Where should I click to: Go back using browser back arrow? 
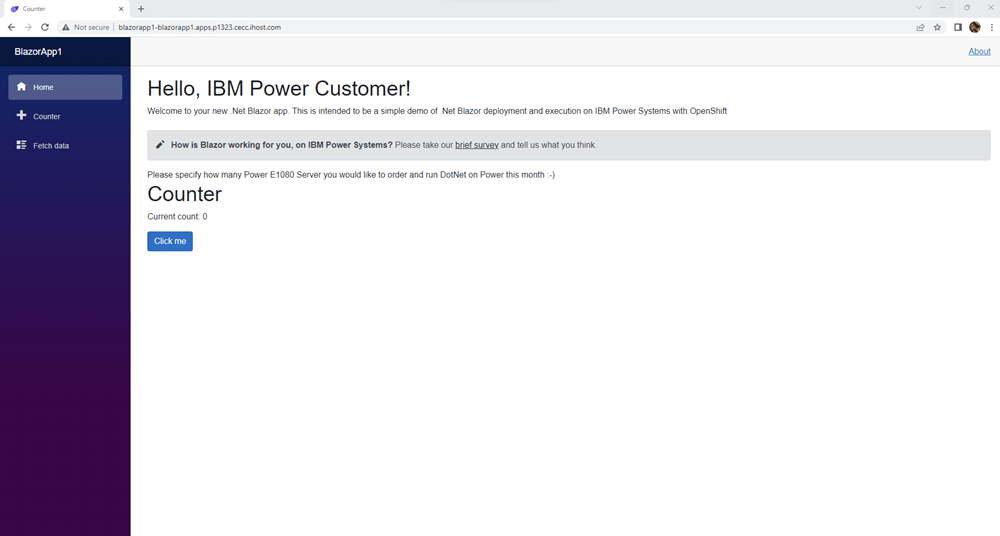(x=11, y=27)
